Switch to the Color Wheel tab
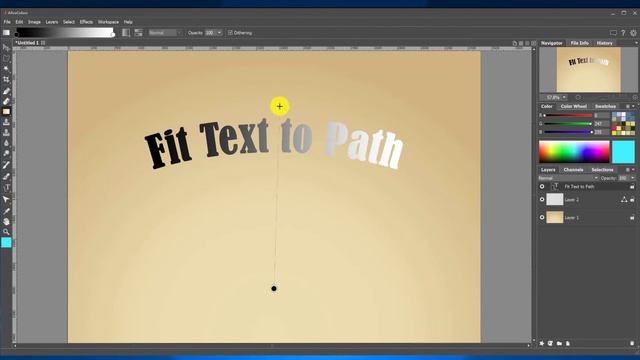Screen dimensions: 640x360 pyautogui.click(x=573, y=106)
